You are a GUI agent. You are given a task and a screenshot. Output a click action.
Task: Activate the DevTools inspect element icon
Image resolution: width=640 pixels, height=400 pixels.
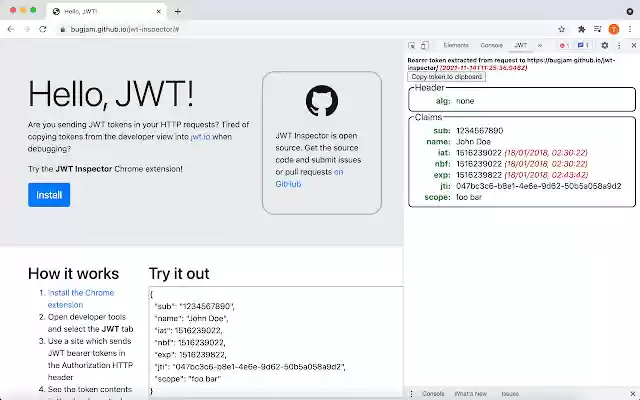[x=411, y=46]
